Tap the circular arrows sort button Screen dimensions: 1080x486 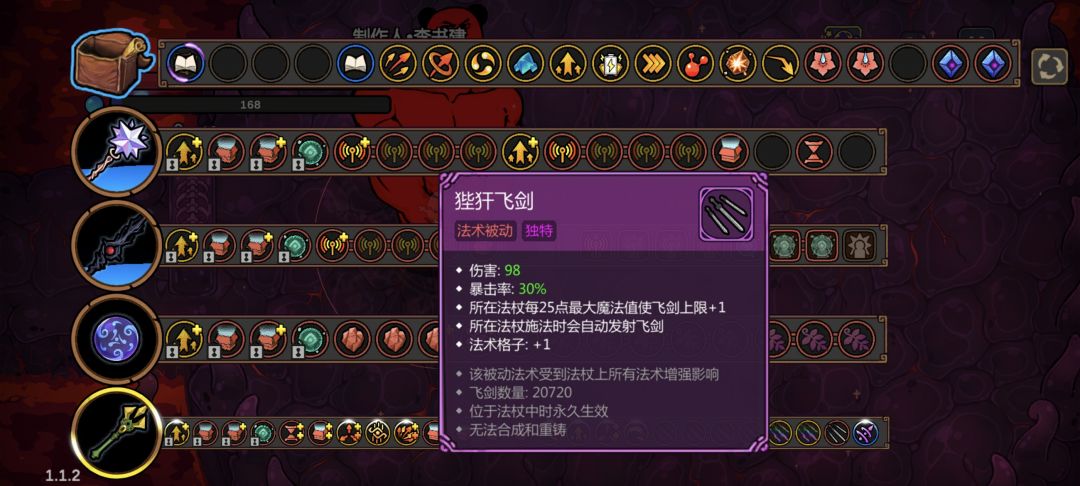coord(1049,65)
